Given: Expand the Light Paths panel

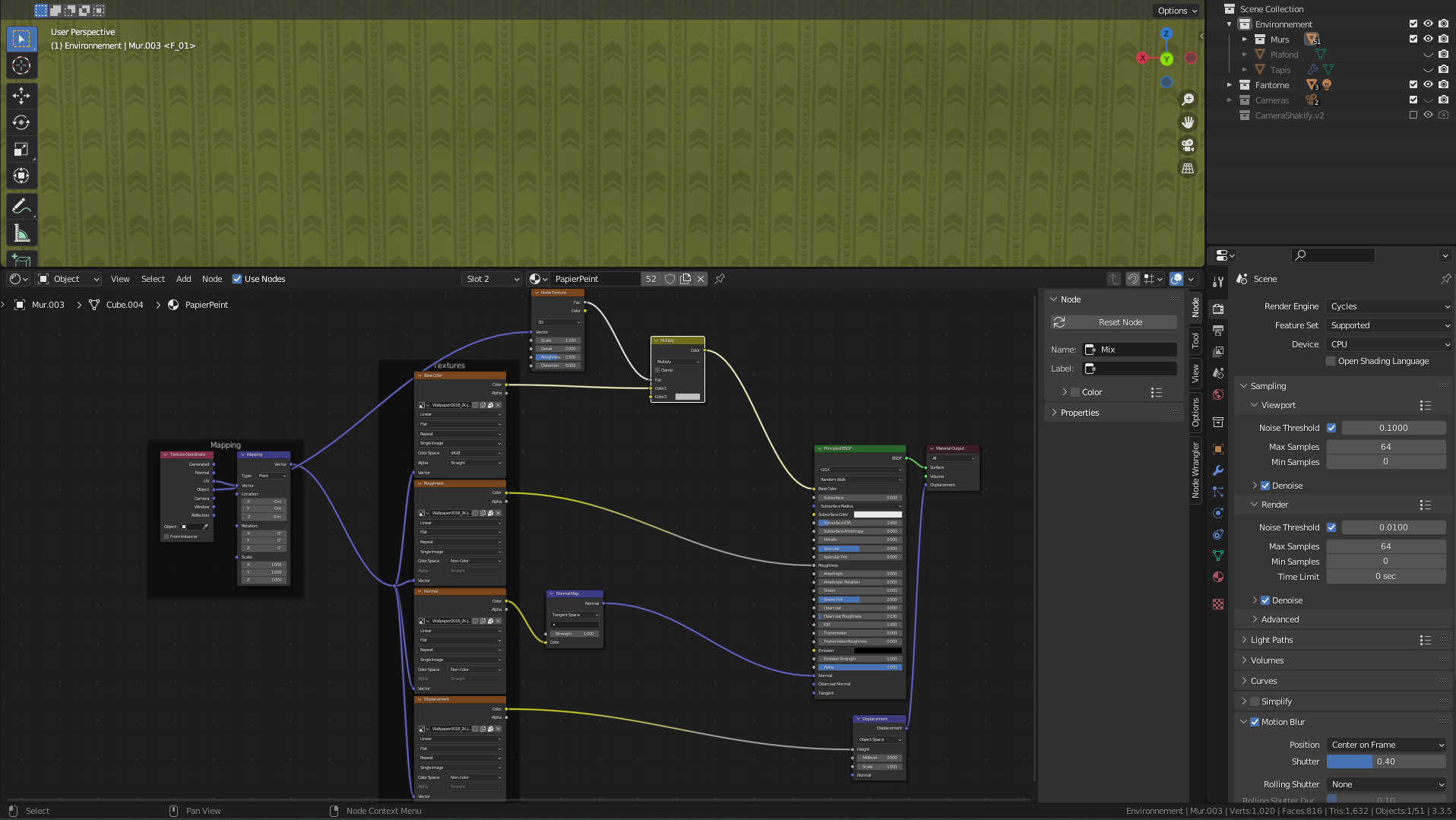Looking at the screenshot, I should (1271, 640).
